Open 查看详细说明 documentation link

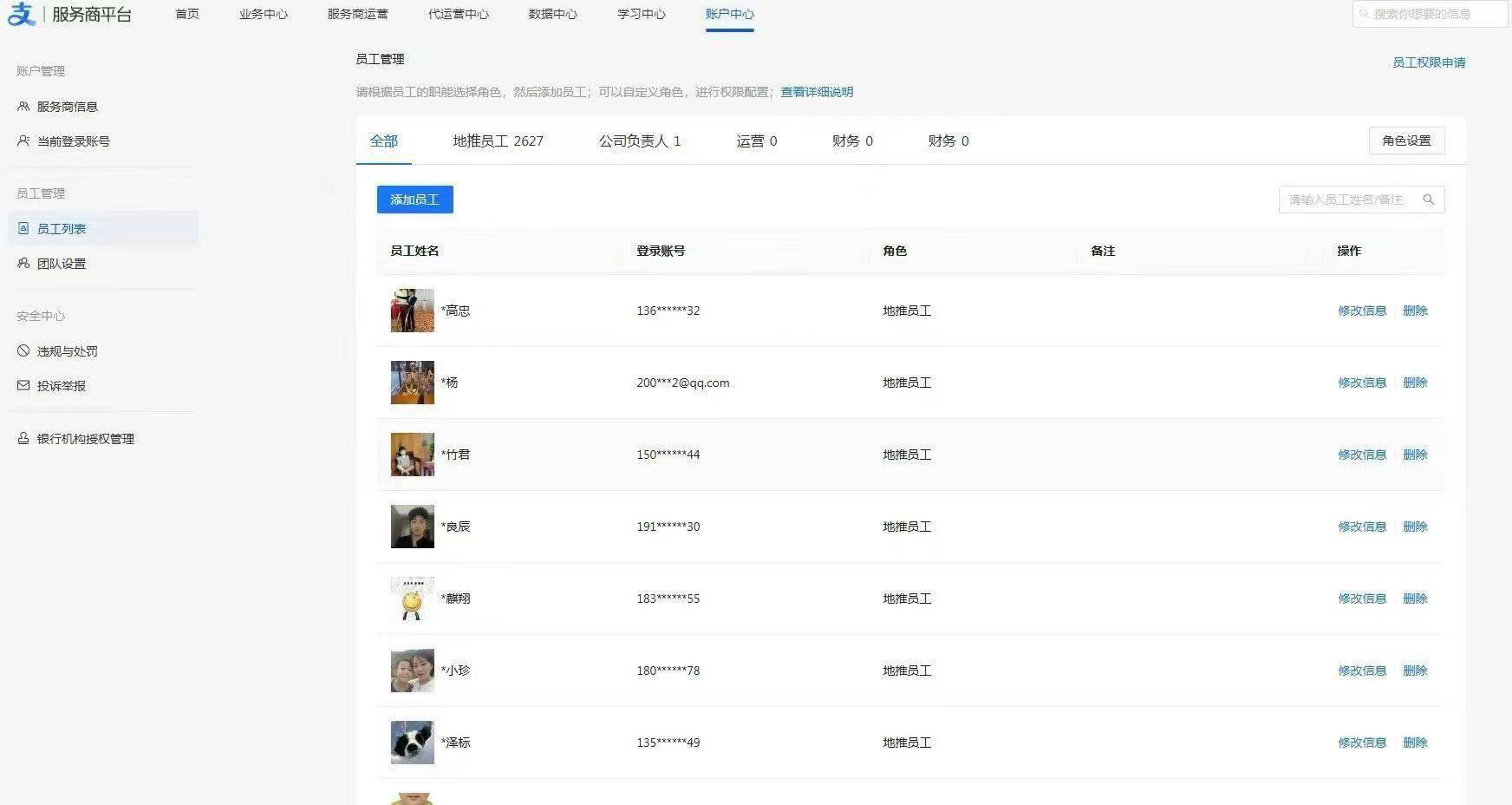pyautogui.click(x=815, y=92)
